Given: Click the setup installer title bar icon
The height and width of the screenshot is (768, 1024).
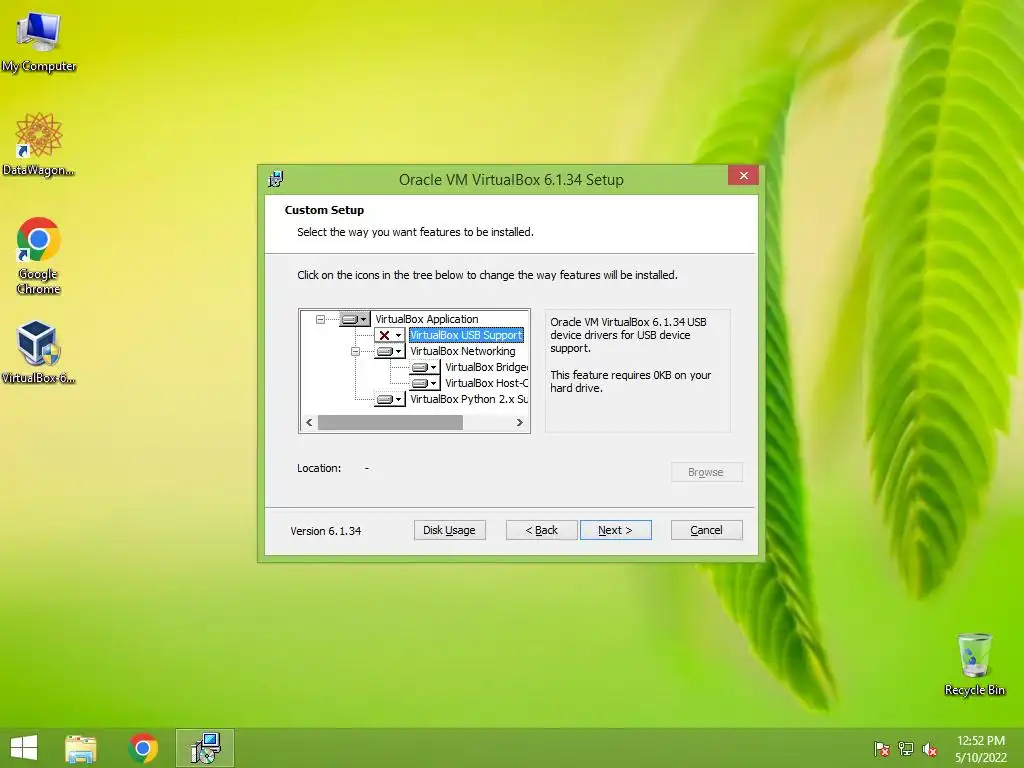Looking at the screenshot, I should coord(276,179).
